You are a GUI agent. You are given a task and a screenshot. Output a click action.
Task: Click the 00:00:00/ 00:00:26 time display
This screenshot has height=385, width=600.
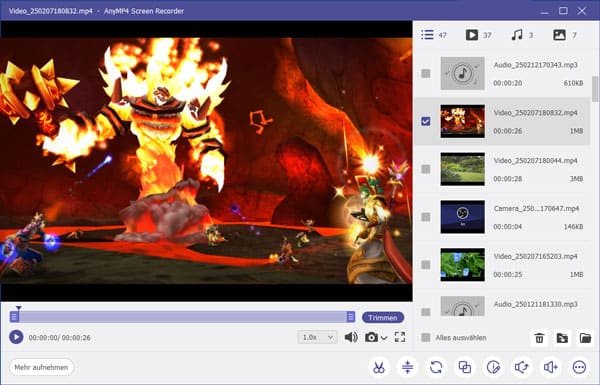coord(60,338)
